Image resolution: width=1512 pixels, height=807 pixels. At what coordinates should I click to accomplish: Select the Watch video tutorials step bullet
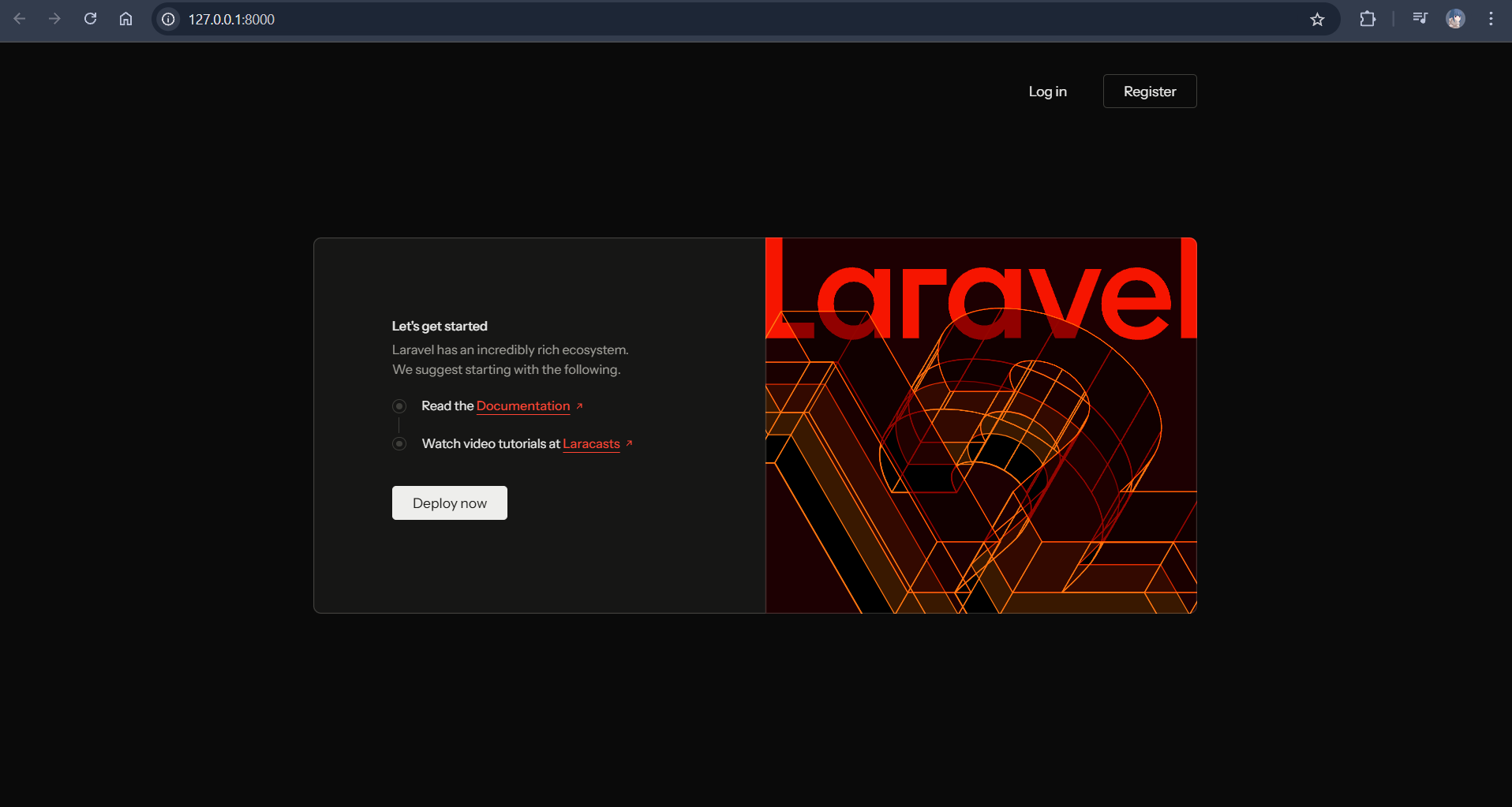pyautogui.click(x=399, y=443)
